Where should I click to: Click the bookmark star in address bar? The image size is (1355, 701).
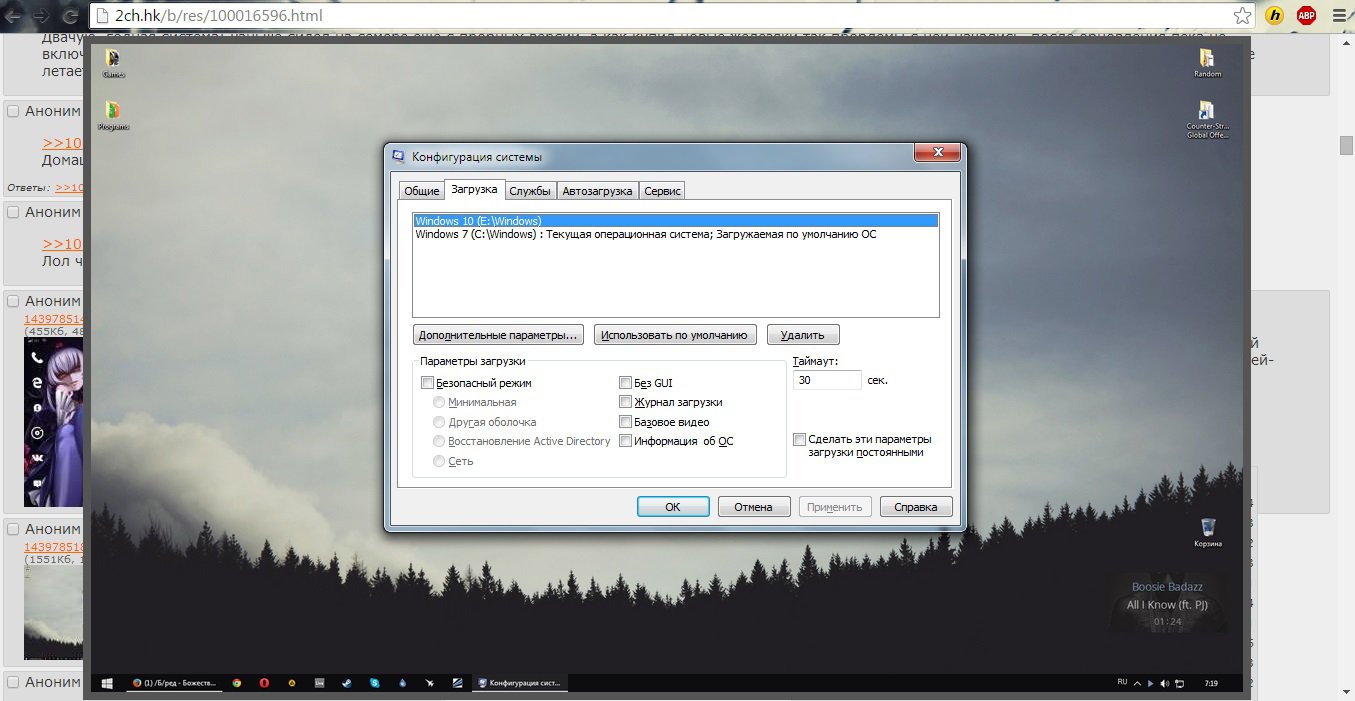coord(1242,15)
